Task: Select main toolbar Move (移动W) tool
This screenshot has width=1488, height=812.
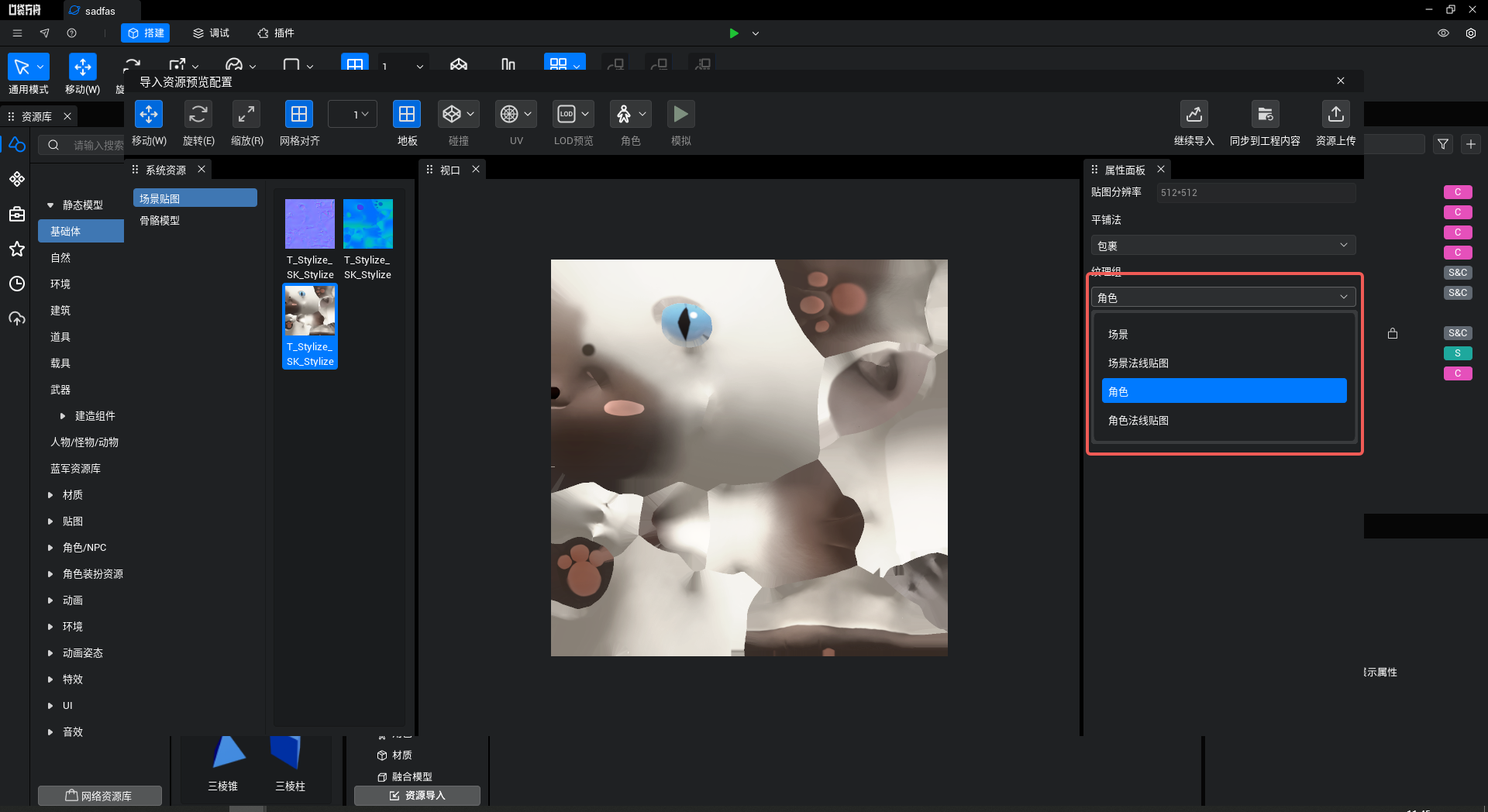Action: 83,67
